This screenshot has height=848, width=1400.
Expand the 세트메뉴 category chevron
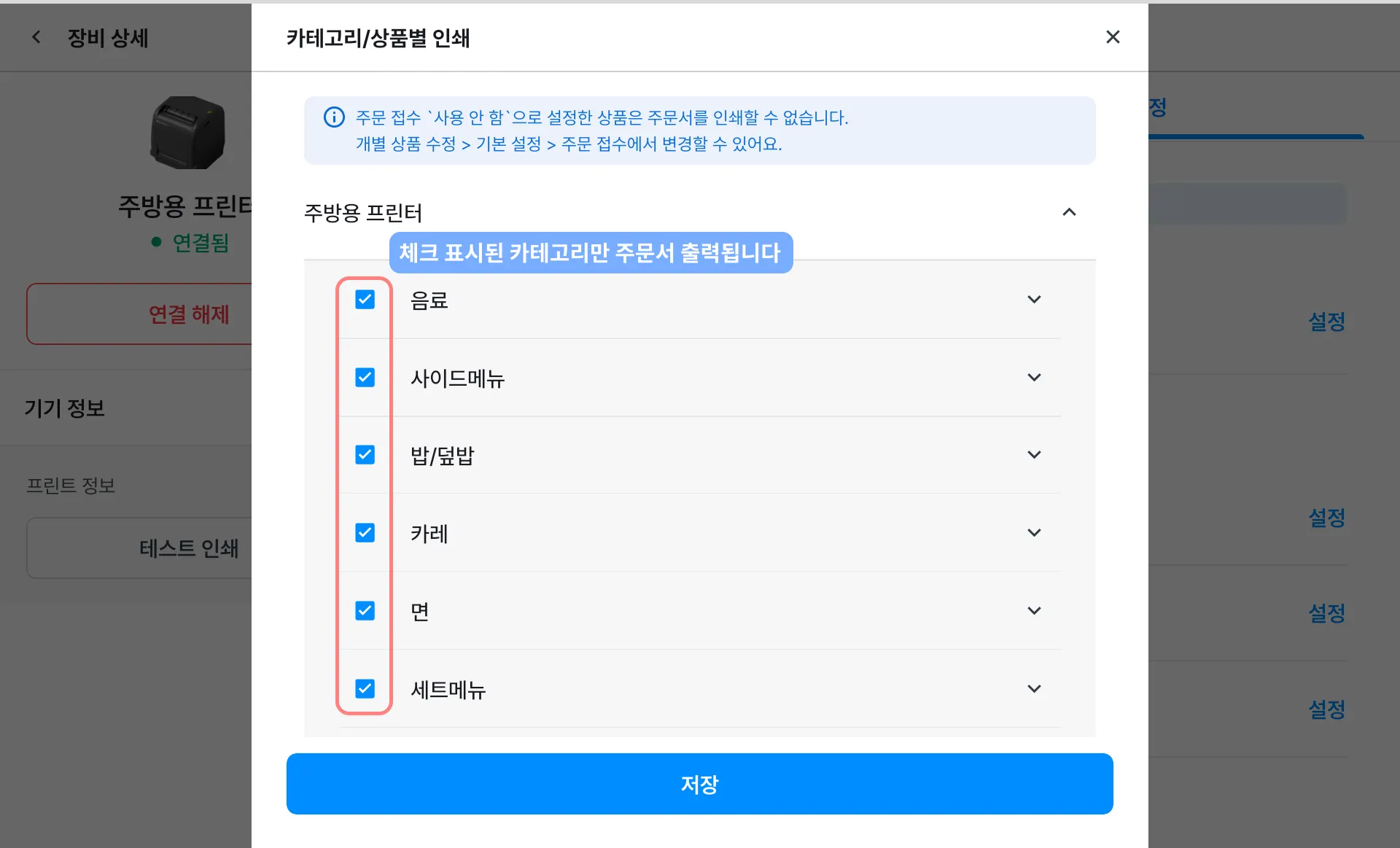point(1033,689)
